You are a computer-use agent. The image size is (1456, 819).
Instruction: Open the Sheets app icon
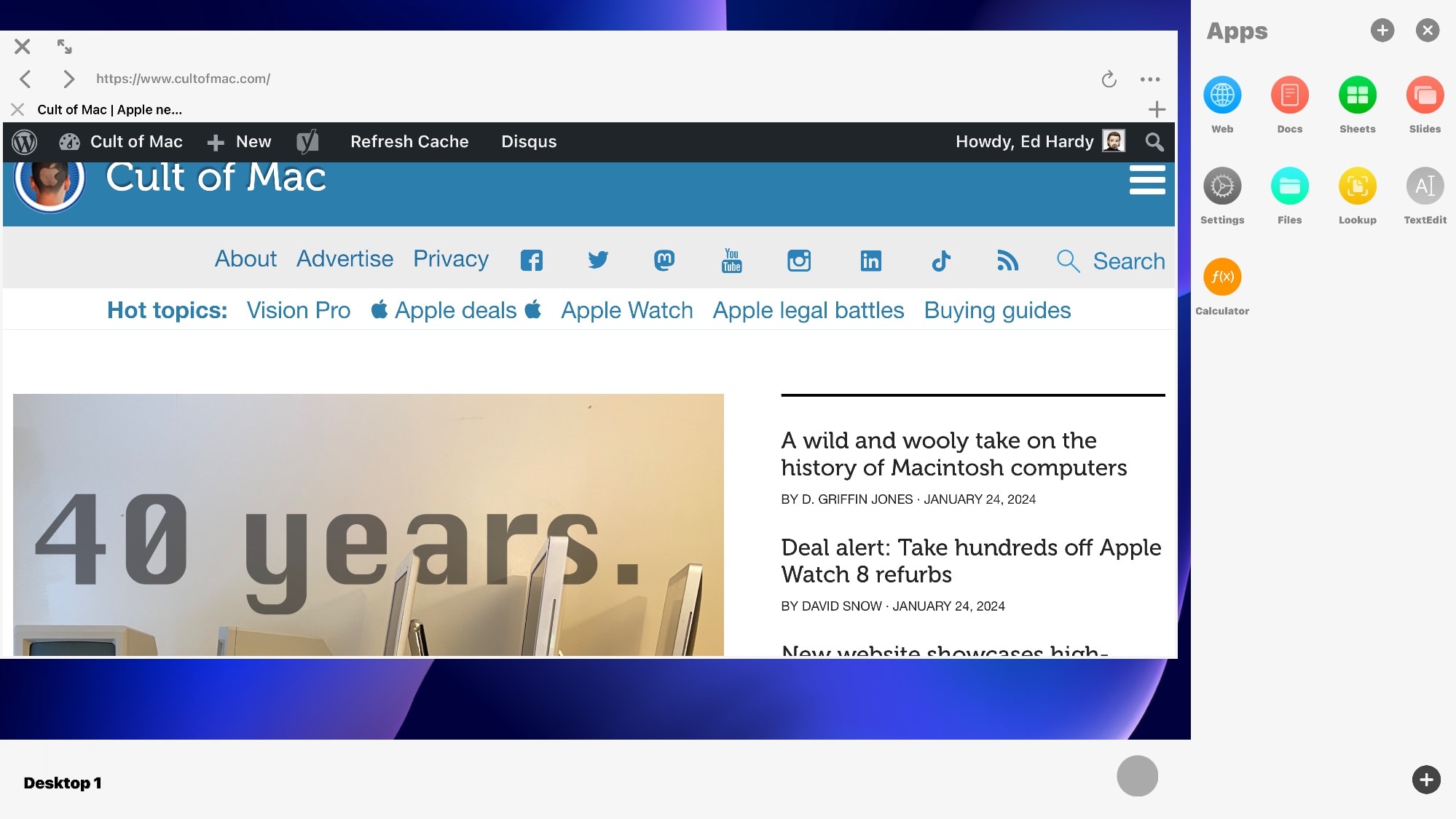[x=1357, y=95]
